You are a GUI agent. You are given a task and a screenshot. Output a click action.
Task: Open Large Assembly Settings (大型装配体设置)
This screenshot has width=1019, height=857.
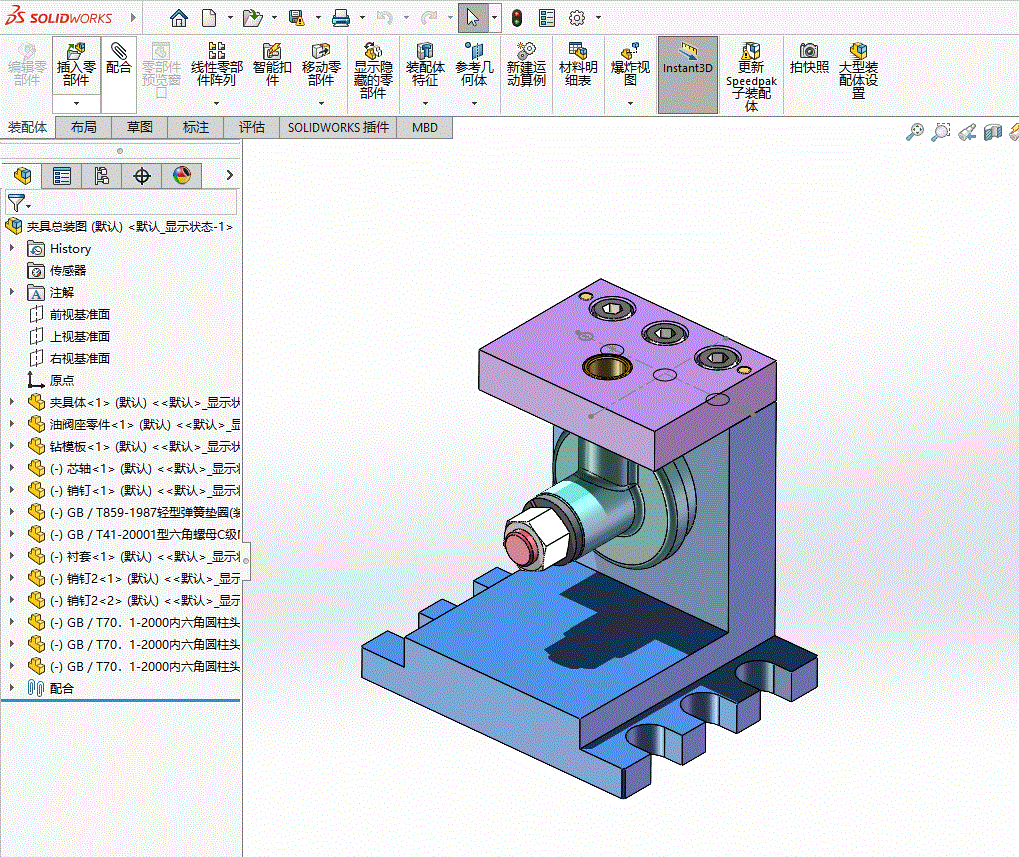pos(858,70)
